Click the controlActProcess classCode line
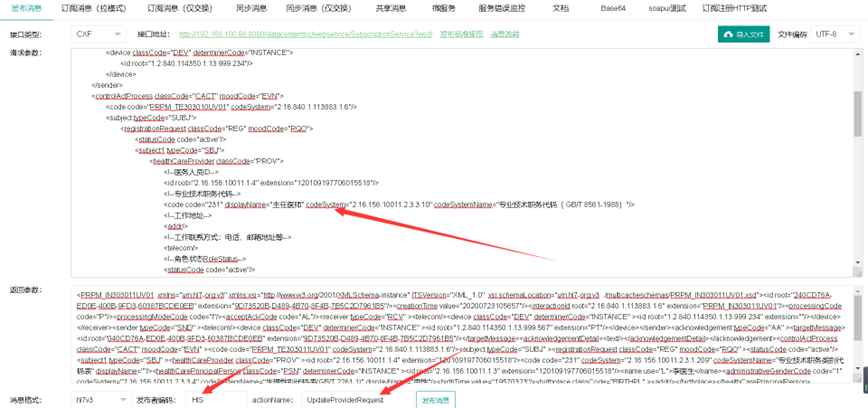The width and height of the screenshot is (868, 408). tap(188, 96)
